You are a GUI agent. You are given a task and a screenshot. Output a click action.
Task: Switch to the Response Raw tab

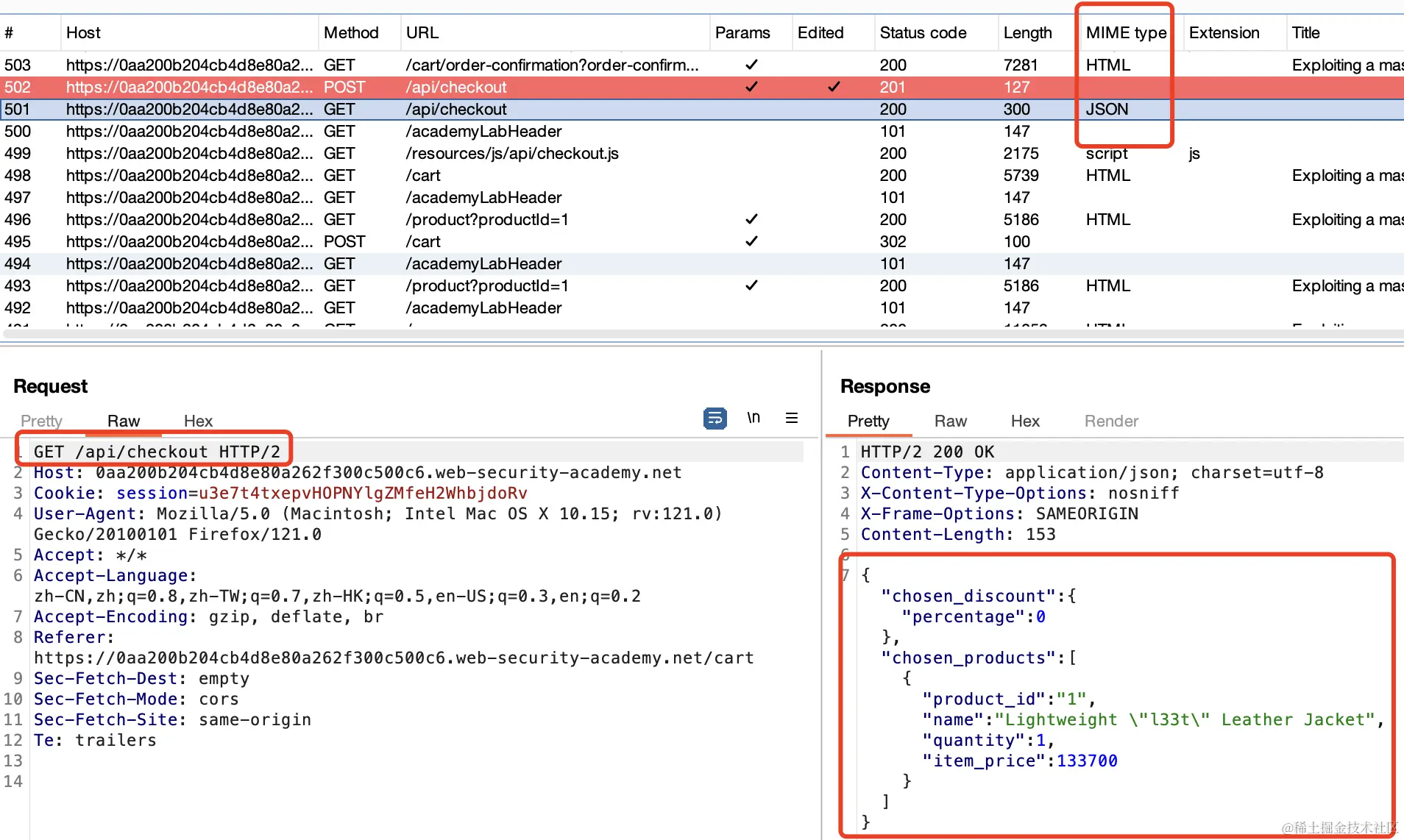coord(951,421)
